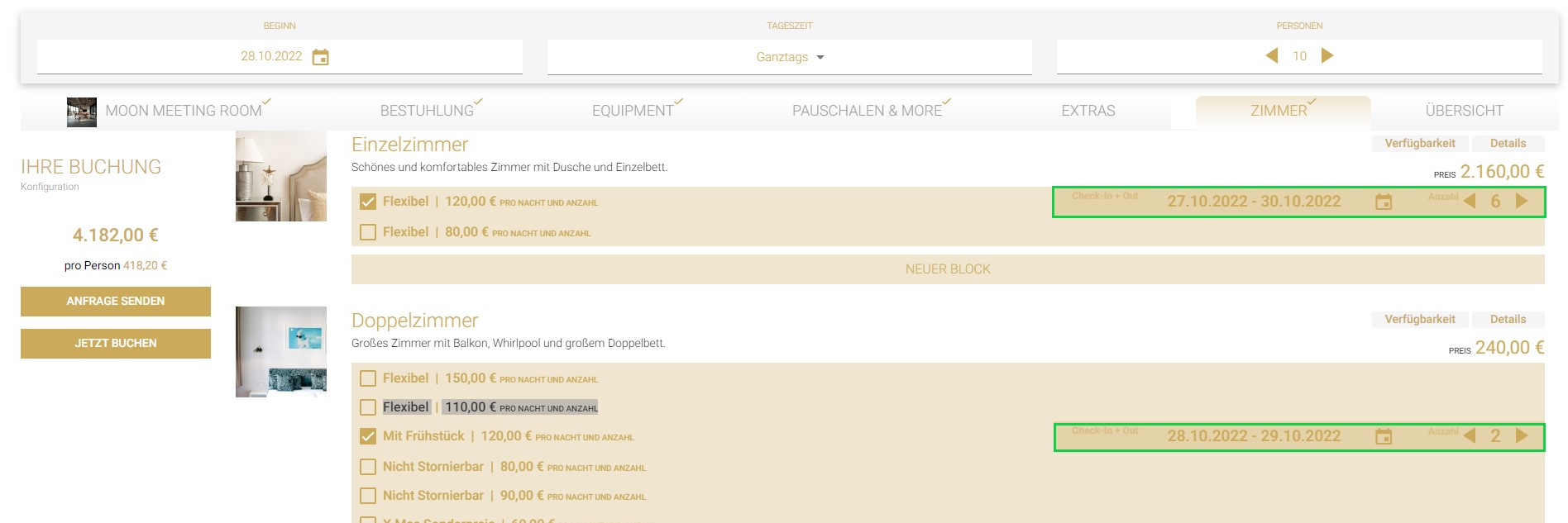Click Doppelzimmer heading
Image resolution: width=1568 pixels, height=523 pixels.
pos(414,321)
